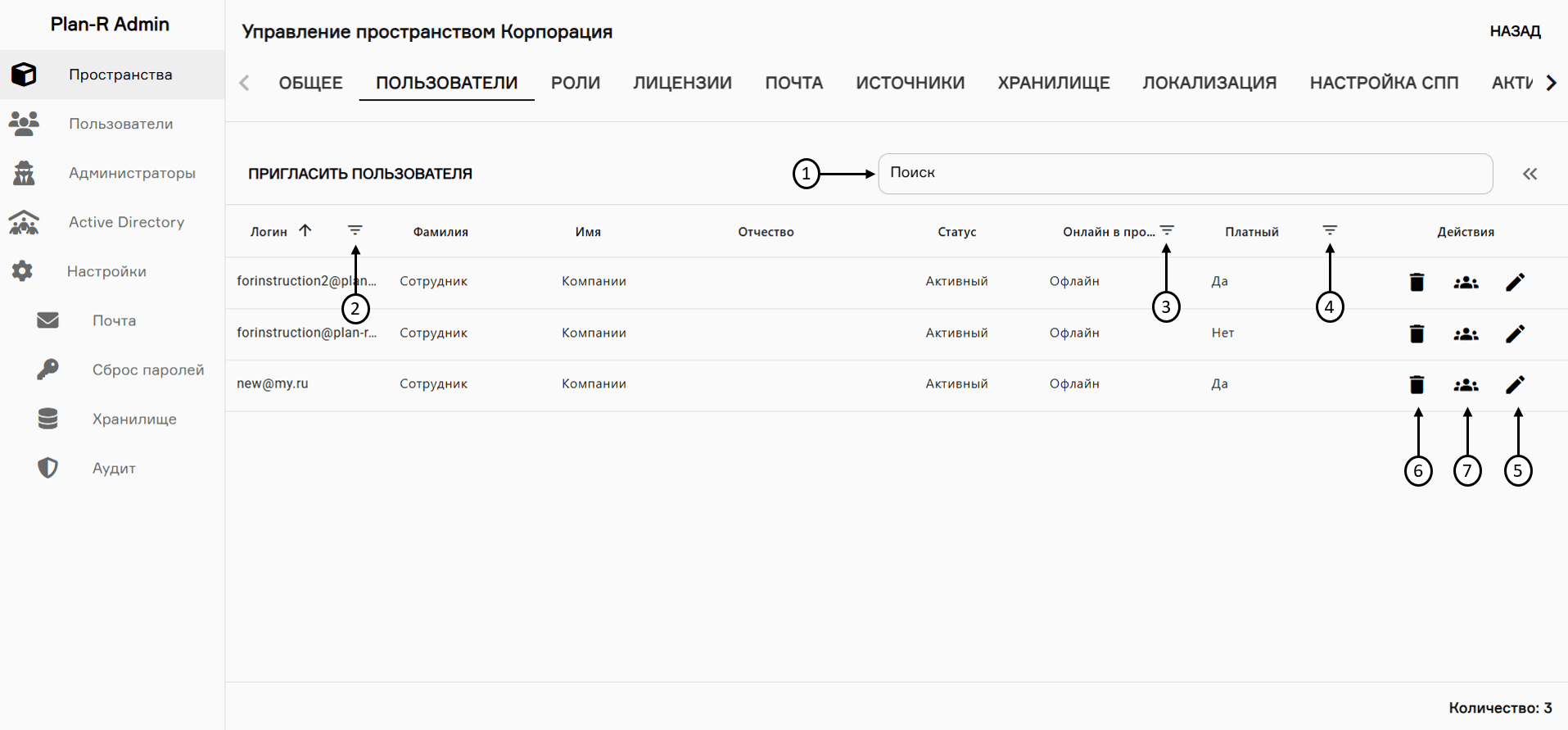
Task: Open Active Directory in the sidebar
Action: [x=126, y=222]
